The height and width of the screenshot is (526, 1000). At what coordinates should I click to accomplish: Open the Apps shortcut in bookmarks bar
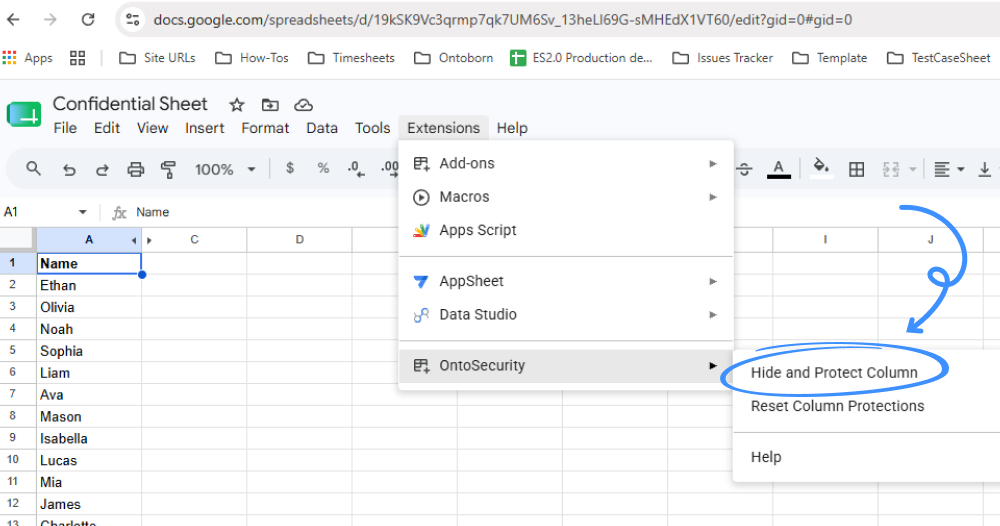(27, 58)
